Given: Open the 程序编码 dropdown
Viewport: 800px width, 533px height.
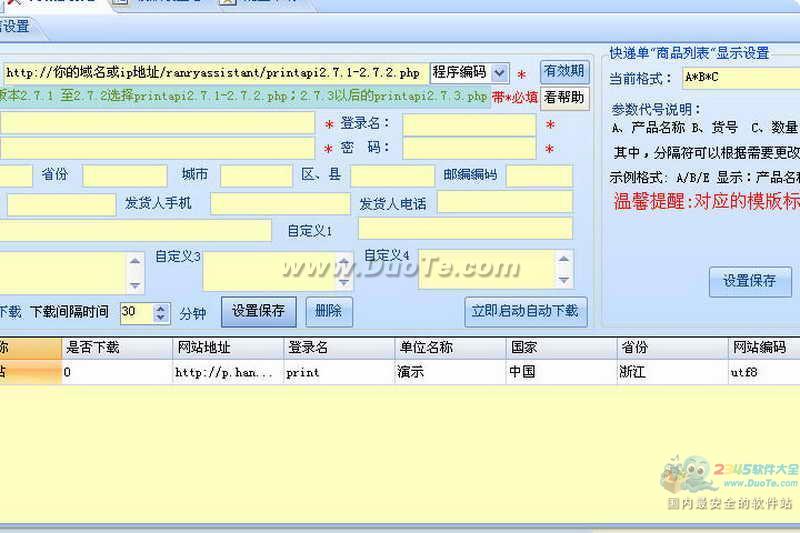Looking at the screenshot, I should coord(499,73).
